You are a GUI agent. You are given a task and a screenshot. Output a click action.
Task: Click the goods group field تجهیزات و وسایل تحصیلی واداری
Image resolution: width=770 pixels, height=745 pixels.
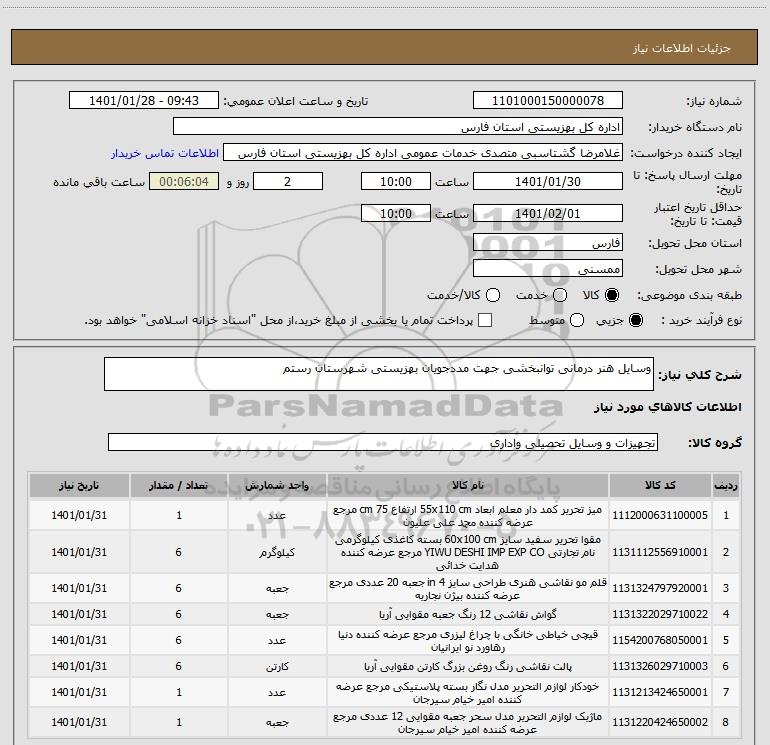(x=383, y=442)
